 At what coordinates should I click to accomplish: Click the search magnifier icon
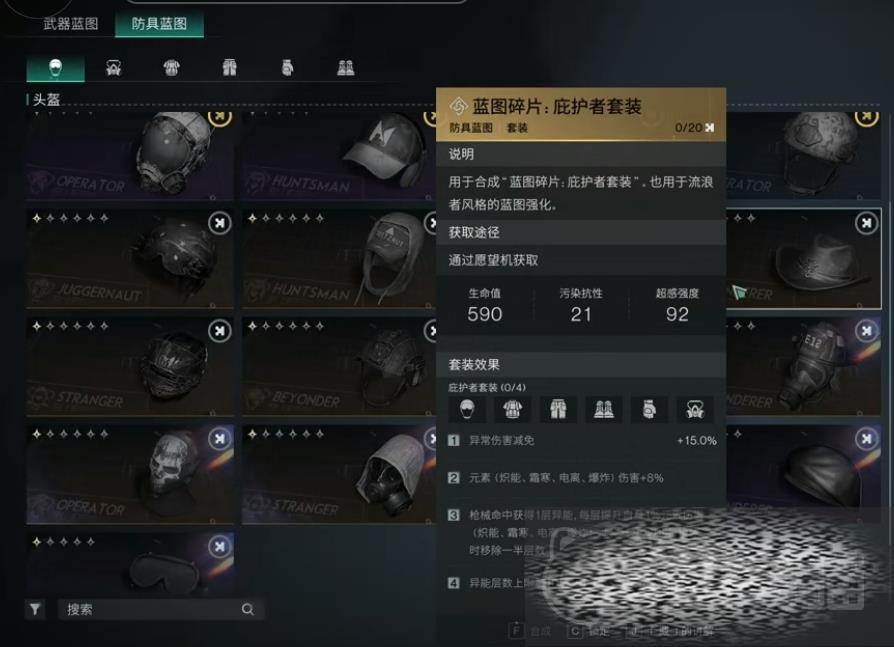[247, 609]
